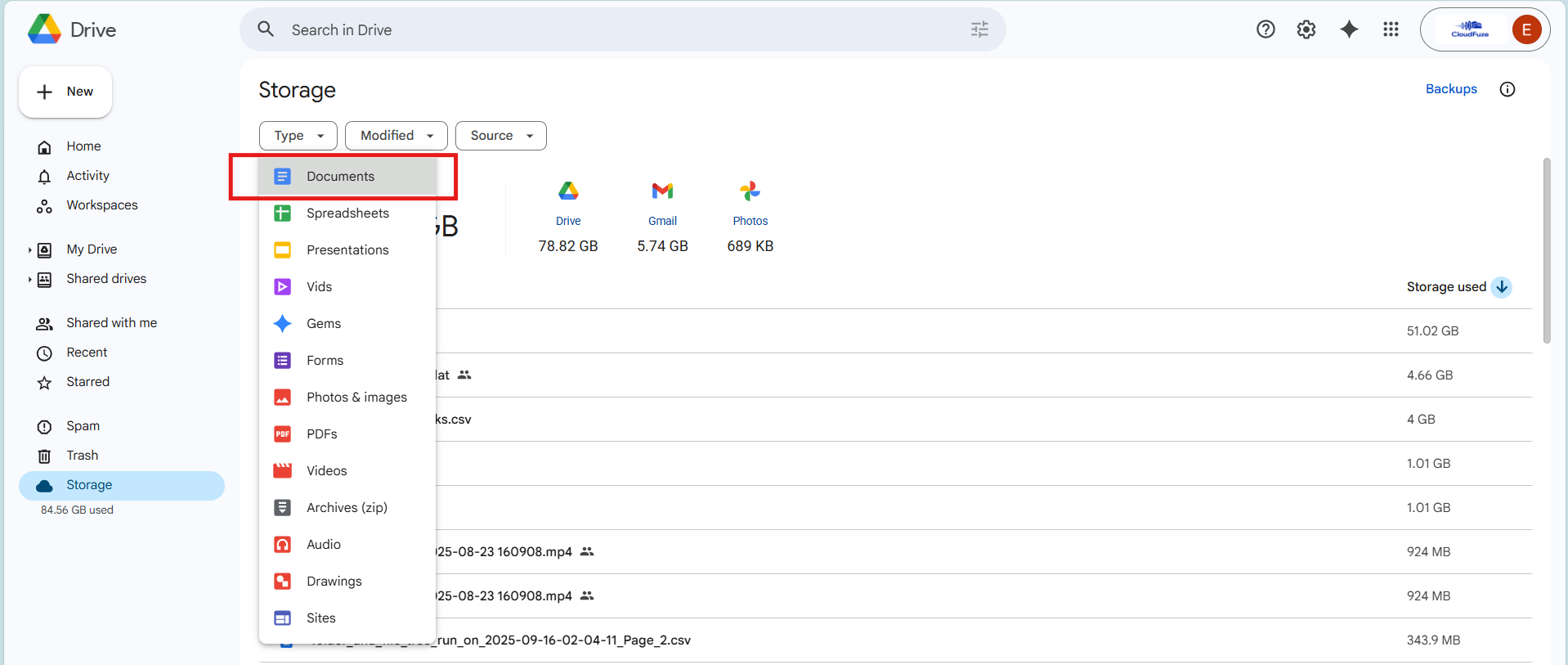Launch Gemini sparkle icon in header
1568x665 pixels.
click(x=1349, y=29)
